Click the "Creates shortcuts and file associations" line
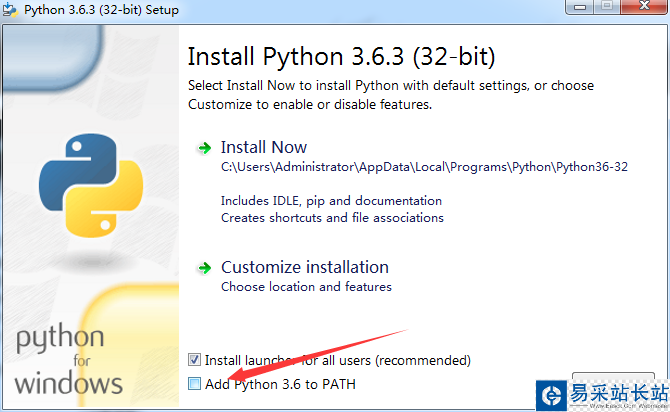670x412 pixels. [332, 217]
